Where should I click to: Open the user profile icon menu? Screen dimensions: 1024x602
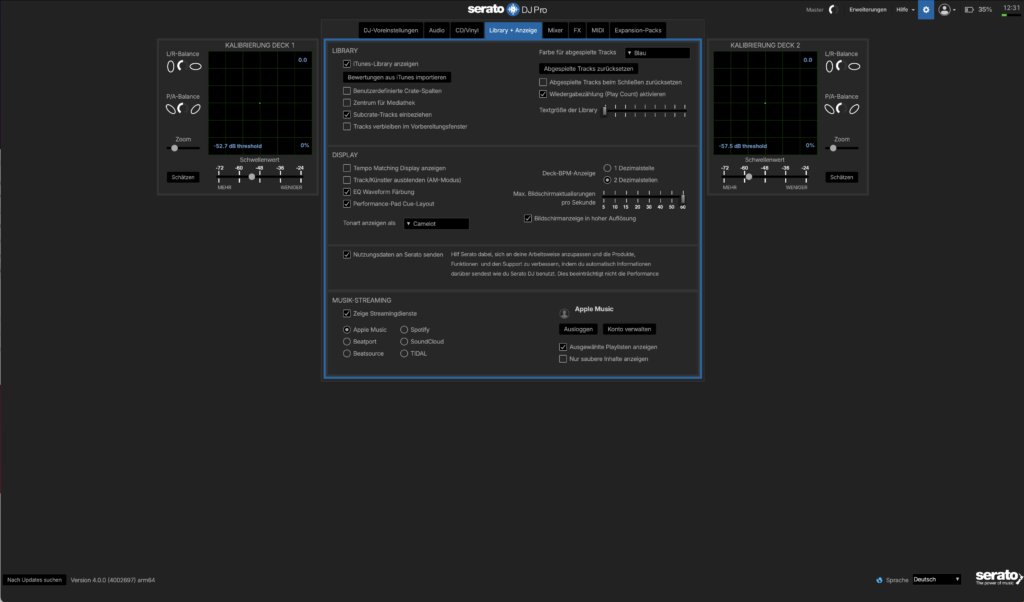[x=944, y=9]
